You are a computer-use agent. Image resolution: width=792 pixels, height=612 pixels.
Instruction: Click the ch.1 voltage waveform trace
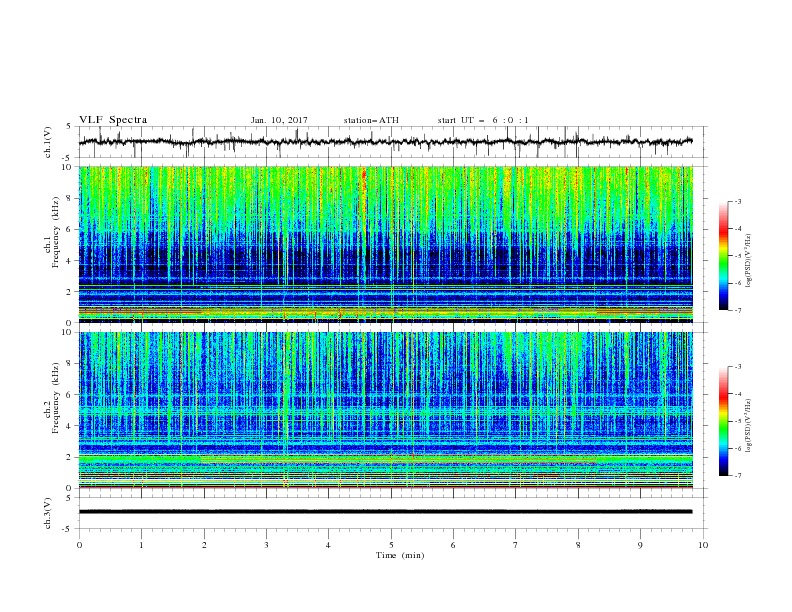tap(385, 141)
